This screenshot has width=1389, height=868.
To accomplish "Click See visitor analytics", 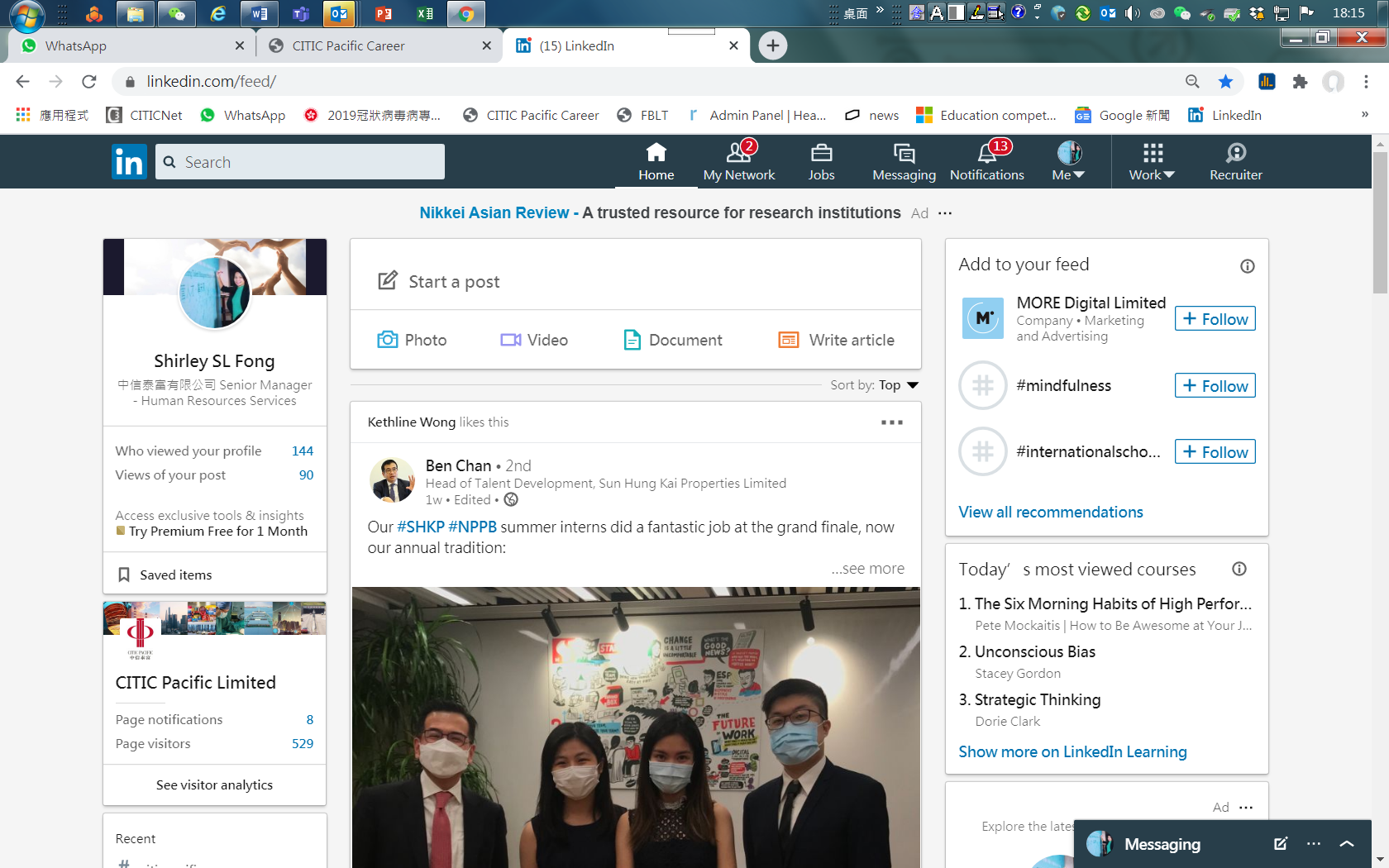I will tap(214, 785).
